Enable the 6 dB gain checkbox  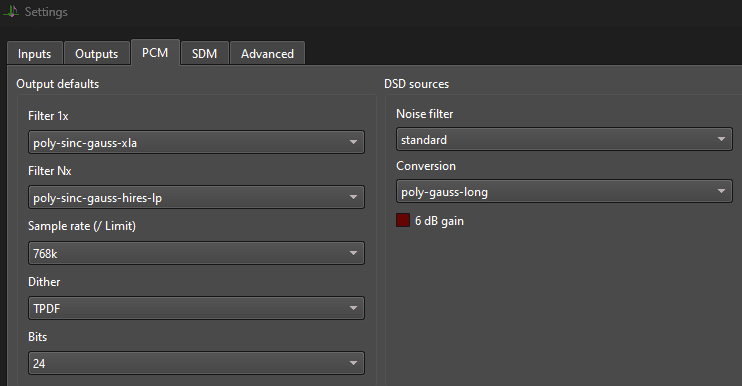pyautogui.click(x=403, y=220)
